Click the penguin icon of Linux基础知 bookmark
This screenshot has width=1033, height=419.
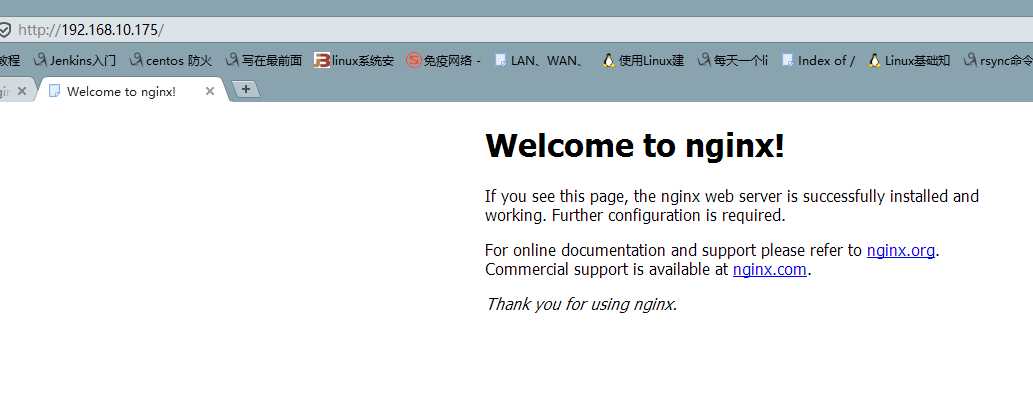874,61
